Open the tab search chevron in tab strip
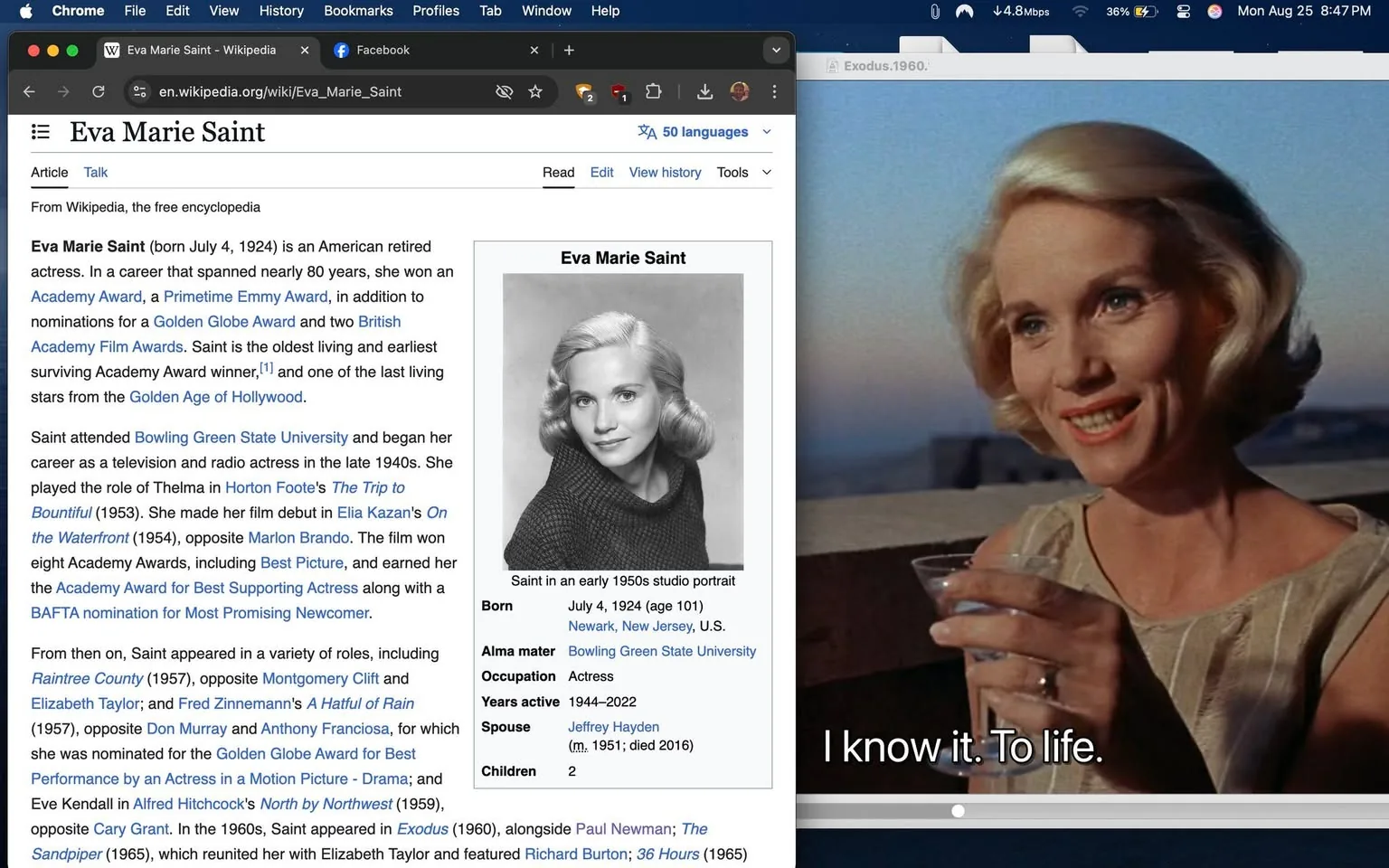 [776, 50]
